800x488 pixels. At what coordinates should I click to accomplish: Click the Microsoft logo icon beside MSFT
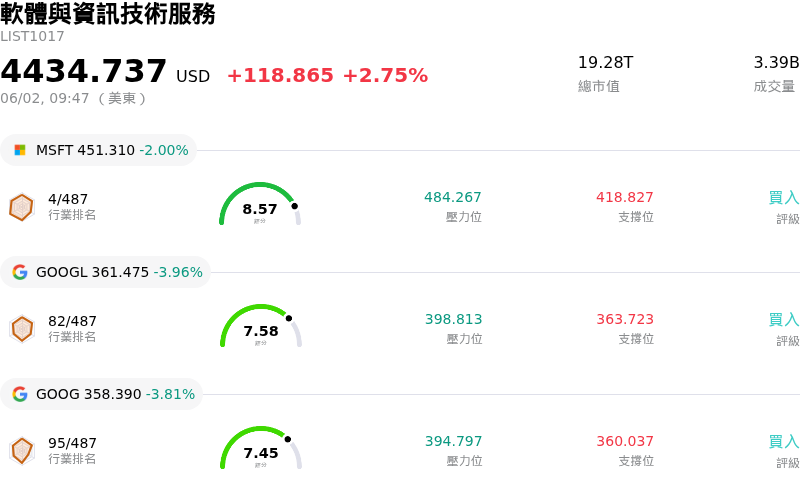pyautogui.click(x=20, y=150)
